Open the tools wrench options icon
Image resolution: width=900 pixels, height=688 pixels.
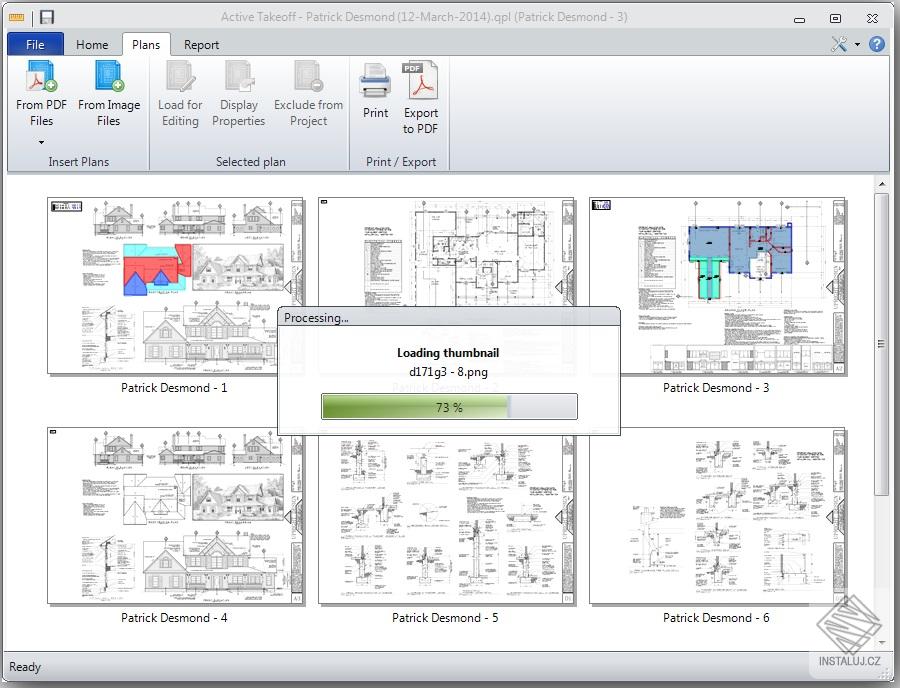point(839,44)
